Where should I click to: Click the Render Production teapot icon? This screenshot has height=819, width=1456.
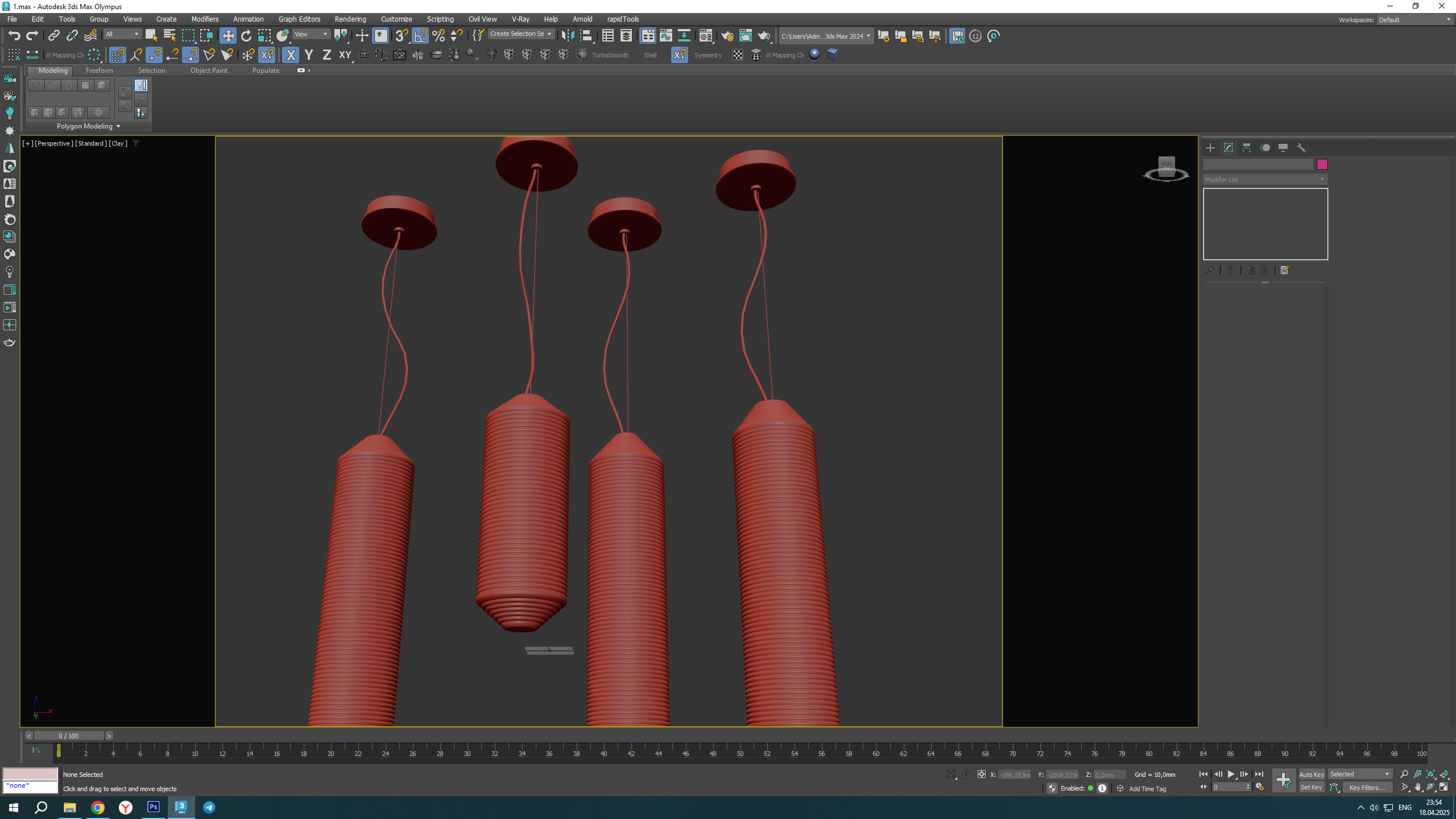(763, 36)
